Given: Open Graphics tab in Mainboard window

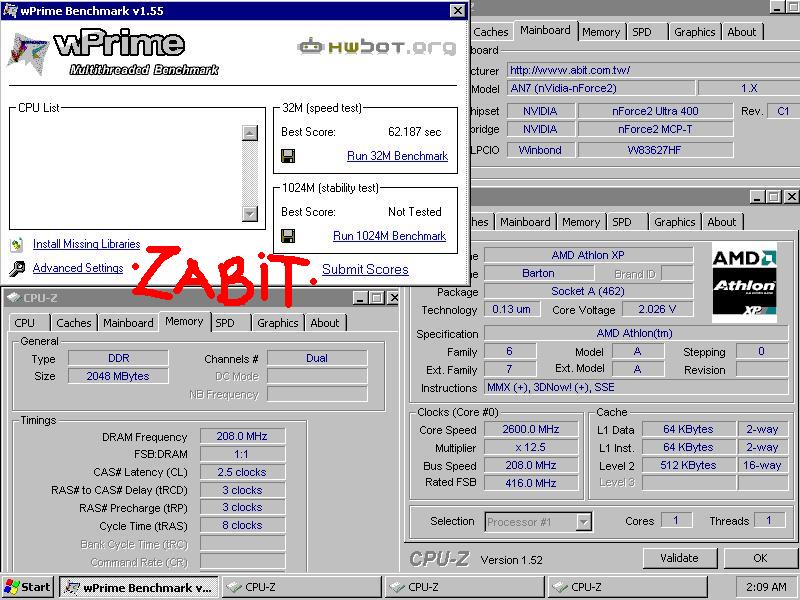Looking at the screenshot, I should pyautogui.click(x=694, y=32).
